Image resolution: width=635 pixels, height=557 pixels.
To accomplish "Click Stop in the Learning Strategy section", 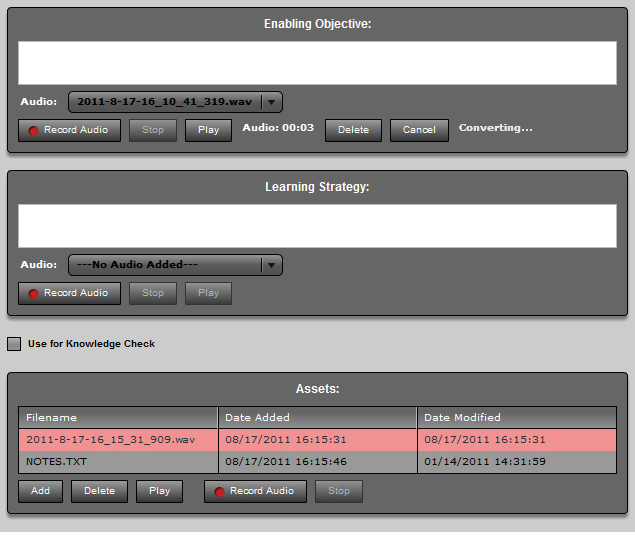I will point(152,293).
